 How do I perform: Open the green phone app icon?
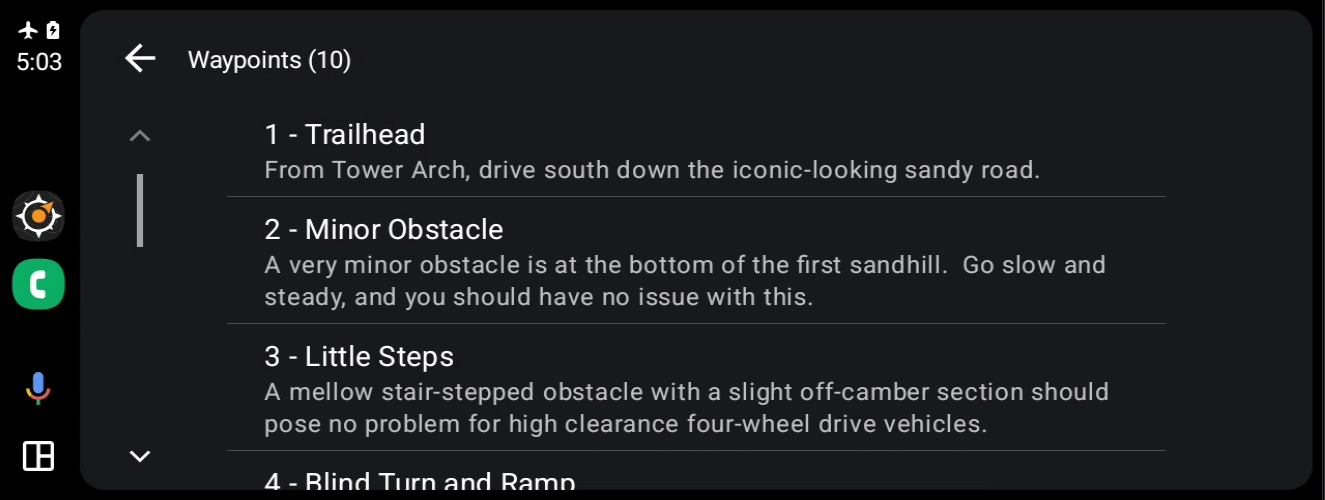tap(38, 284)
